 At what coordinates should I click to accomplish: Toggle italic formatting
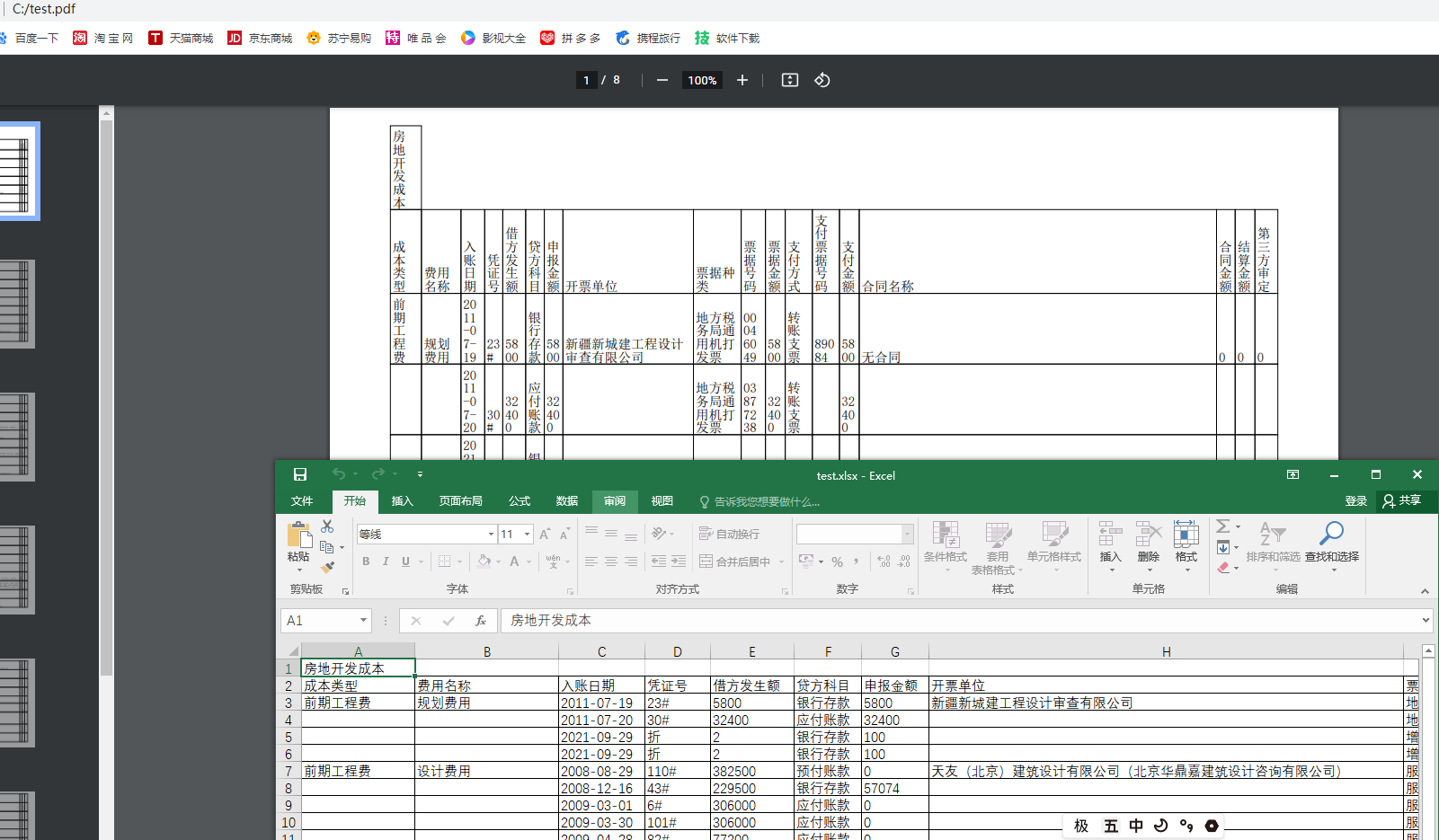click(x=386, y=561)
